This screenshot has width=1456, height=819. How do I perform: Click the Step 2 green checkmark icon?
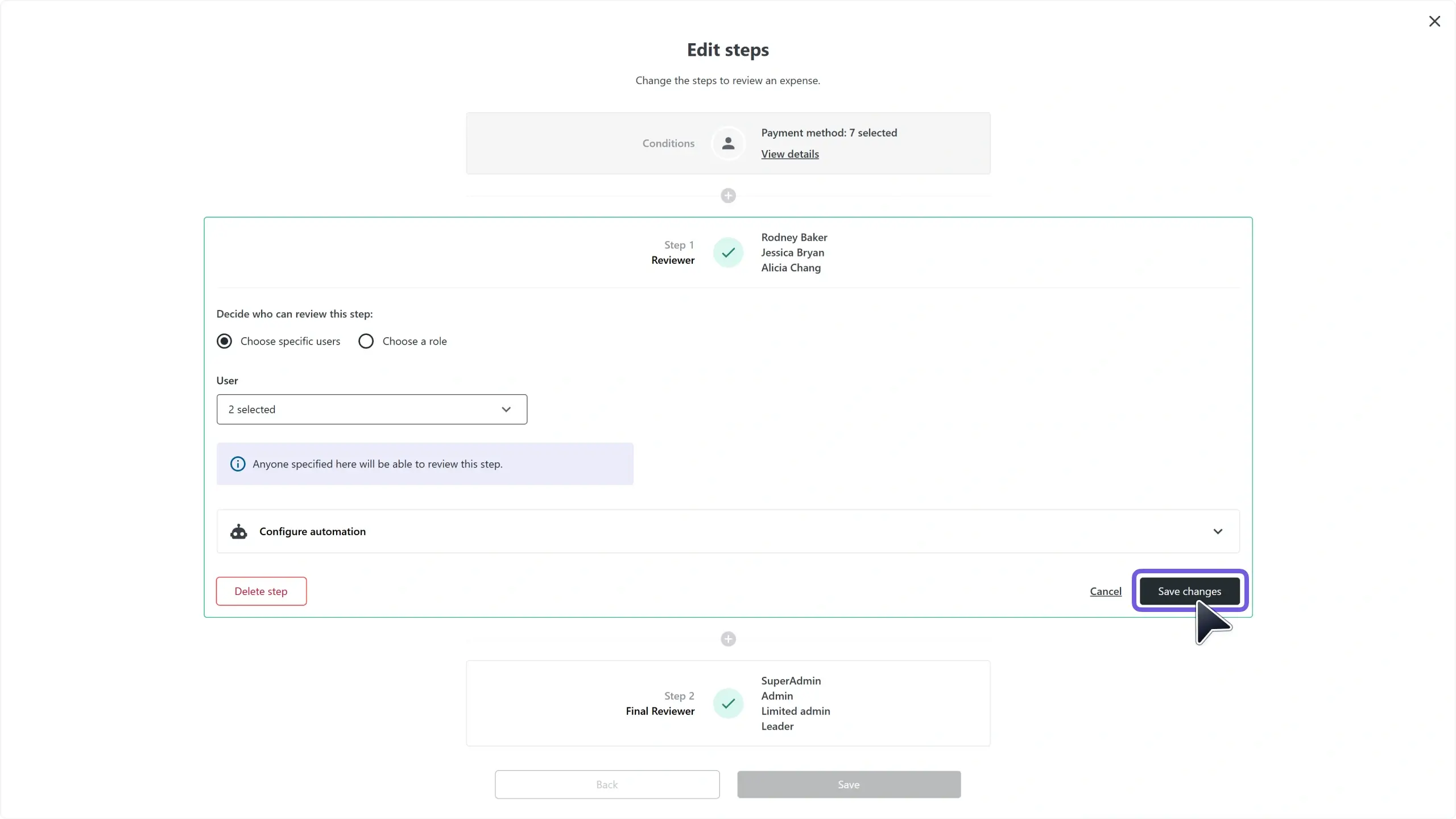coord(728,704)
